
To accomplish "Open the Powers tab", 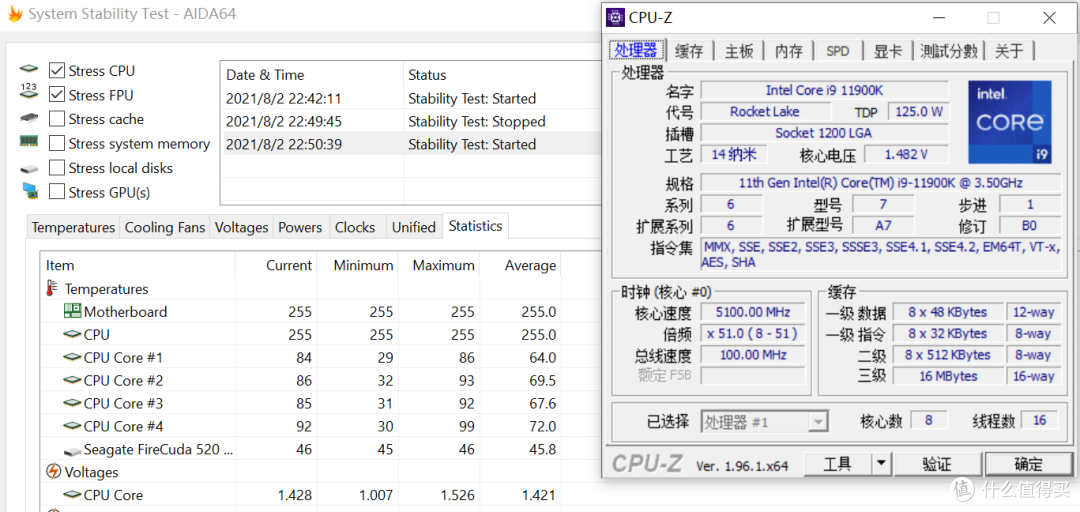I will 300,227.
